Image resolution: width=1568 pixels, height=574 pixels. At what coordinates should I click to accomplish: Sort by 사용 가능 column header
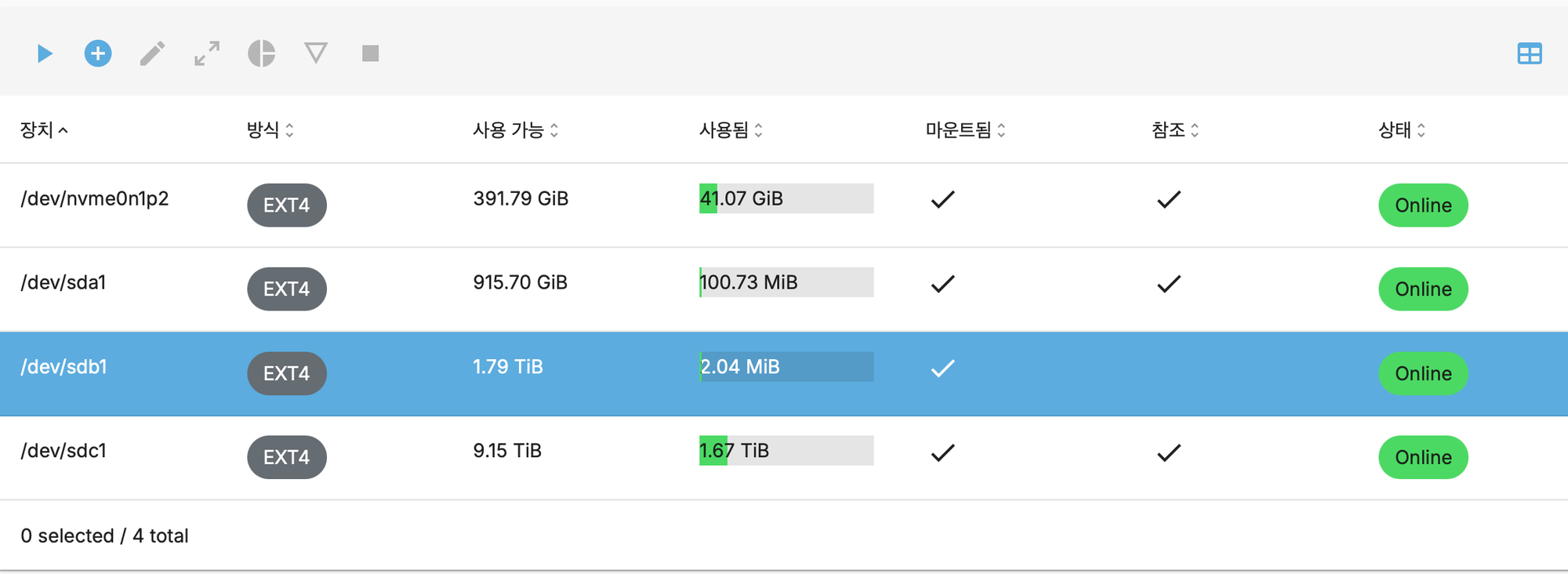[x=516, y=130]
